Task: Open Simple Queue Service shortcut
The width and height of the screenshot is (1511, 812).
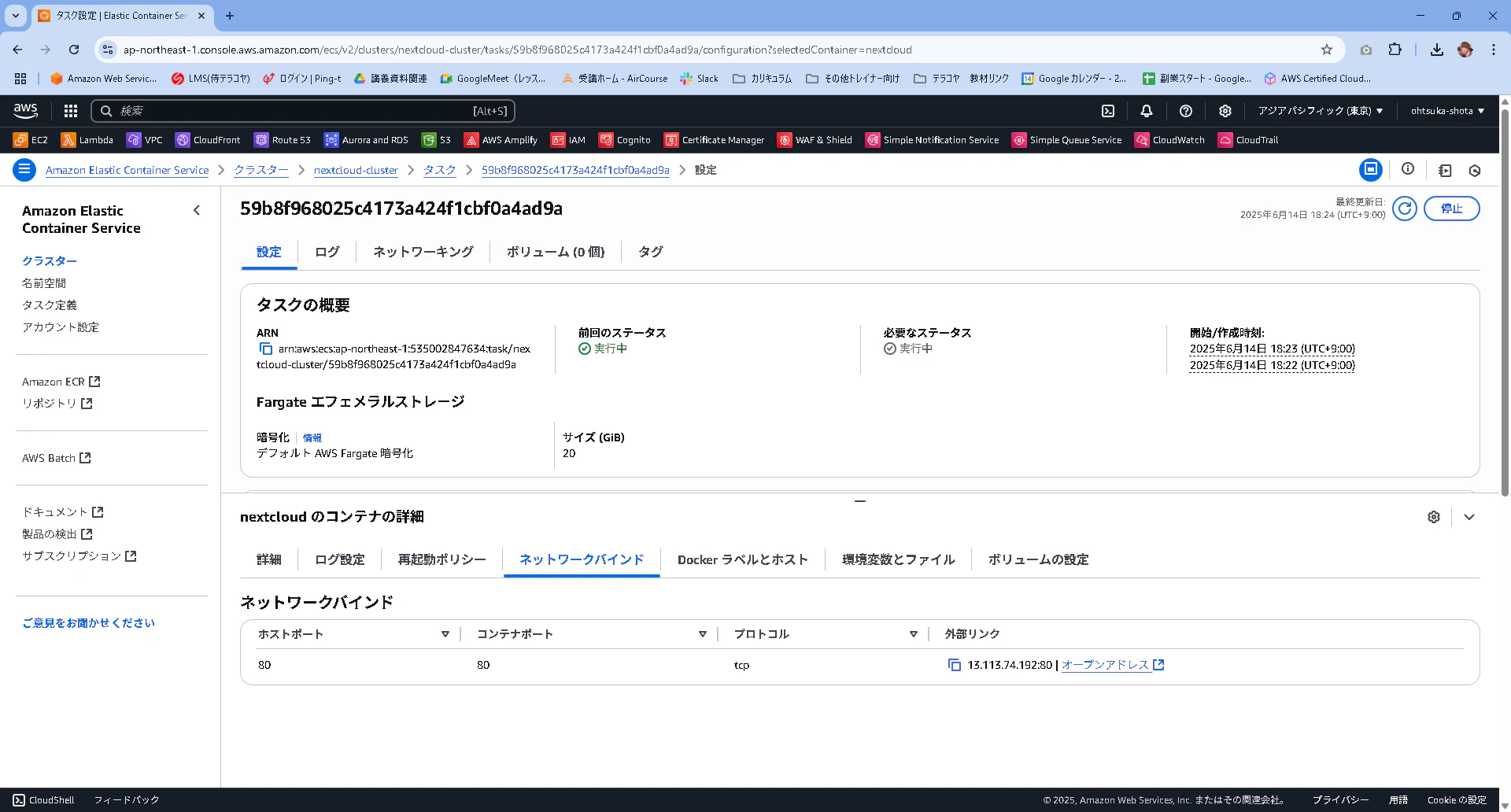Action: tap(1067, 140)
